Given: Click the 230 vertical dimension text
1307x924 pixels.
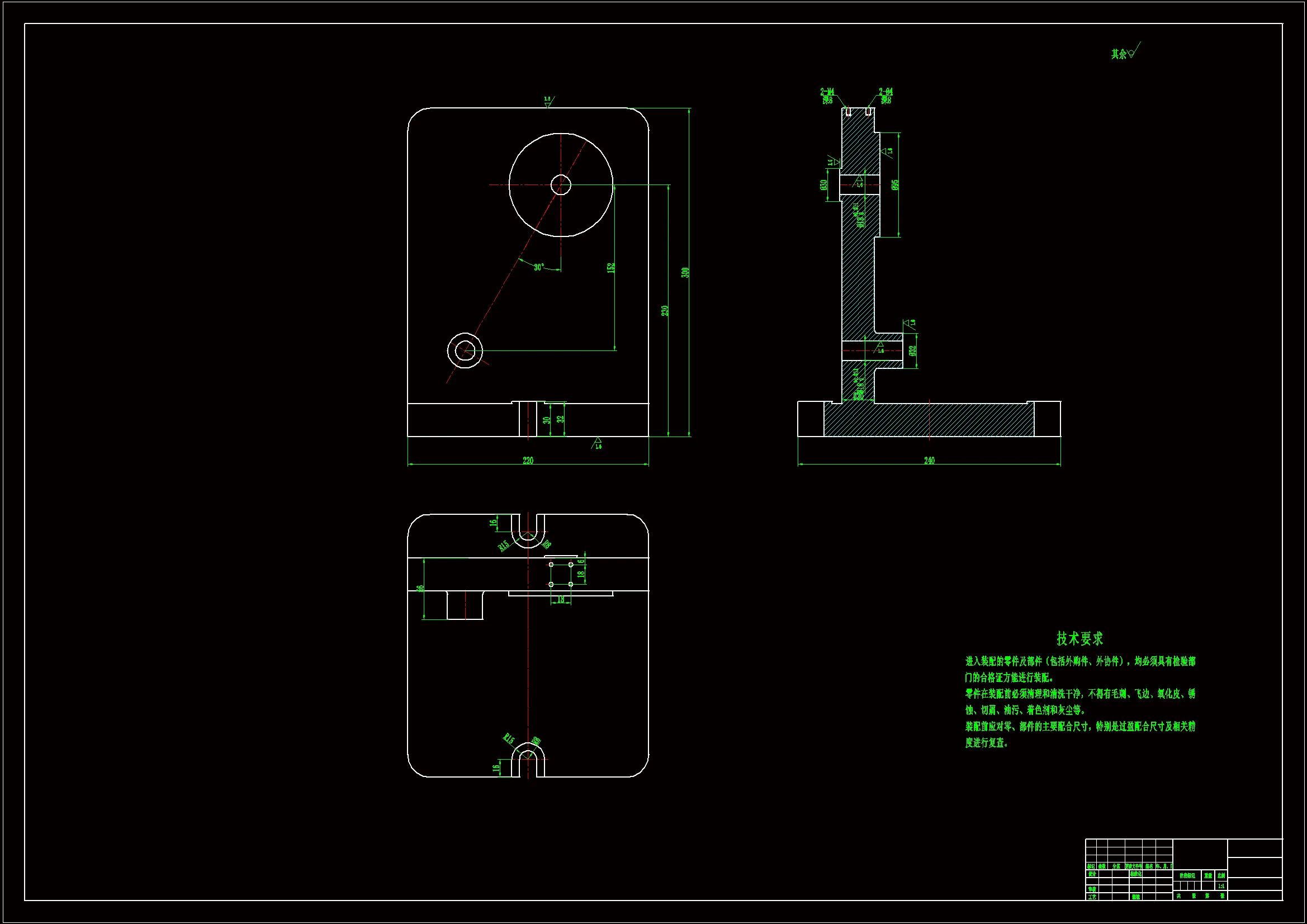Looking at the screenshot, I should coord(664,311).
